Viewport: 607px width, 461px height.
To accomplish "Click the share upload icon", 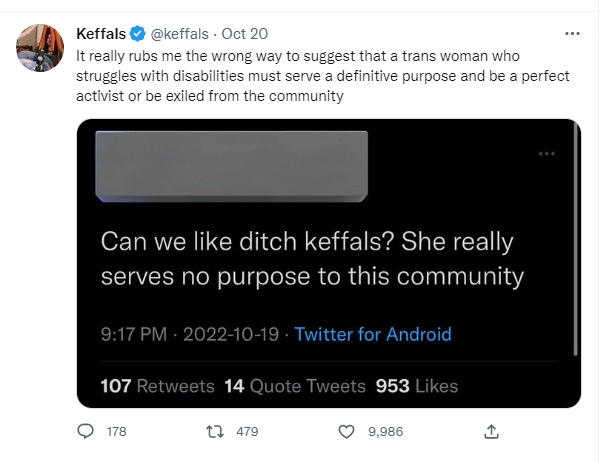I will click(x=491, y=432).
